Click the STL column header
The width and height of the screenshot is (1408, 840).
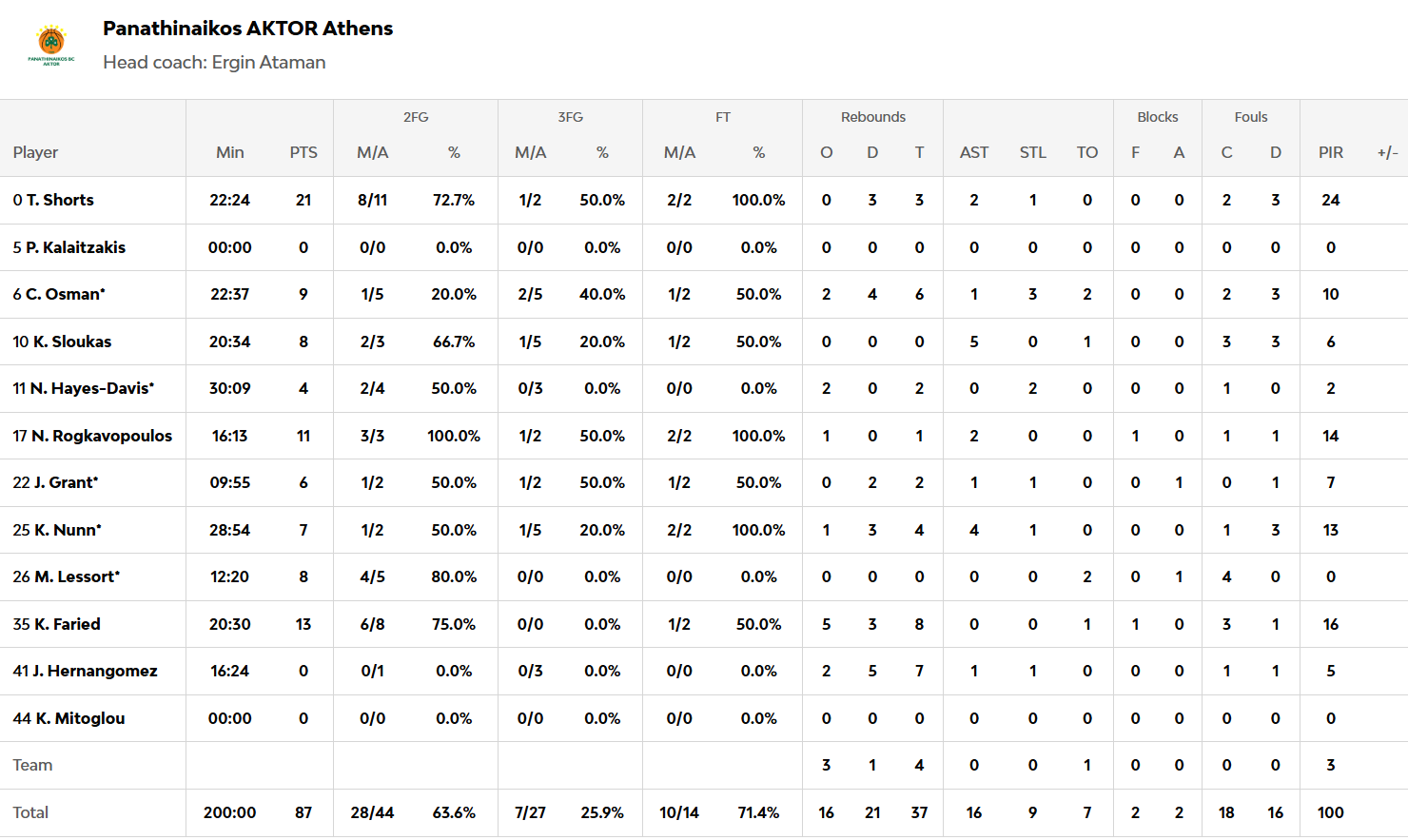(x=1032, y=152)
